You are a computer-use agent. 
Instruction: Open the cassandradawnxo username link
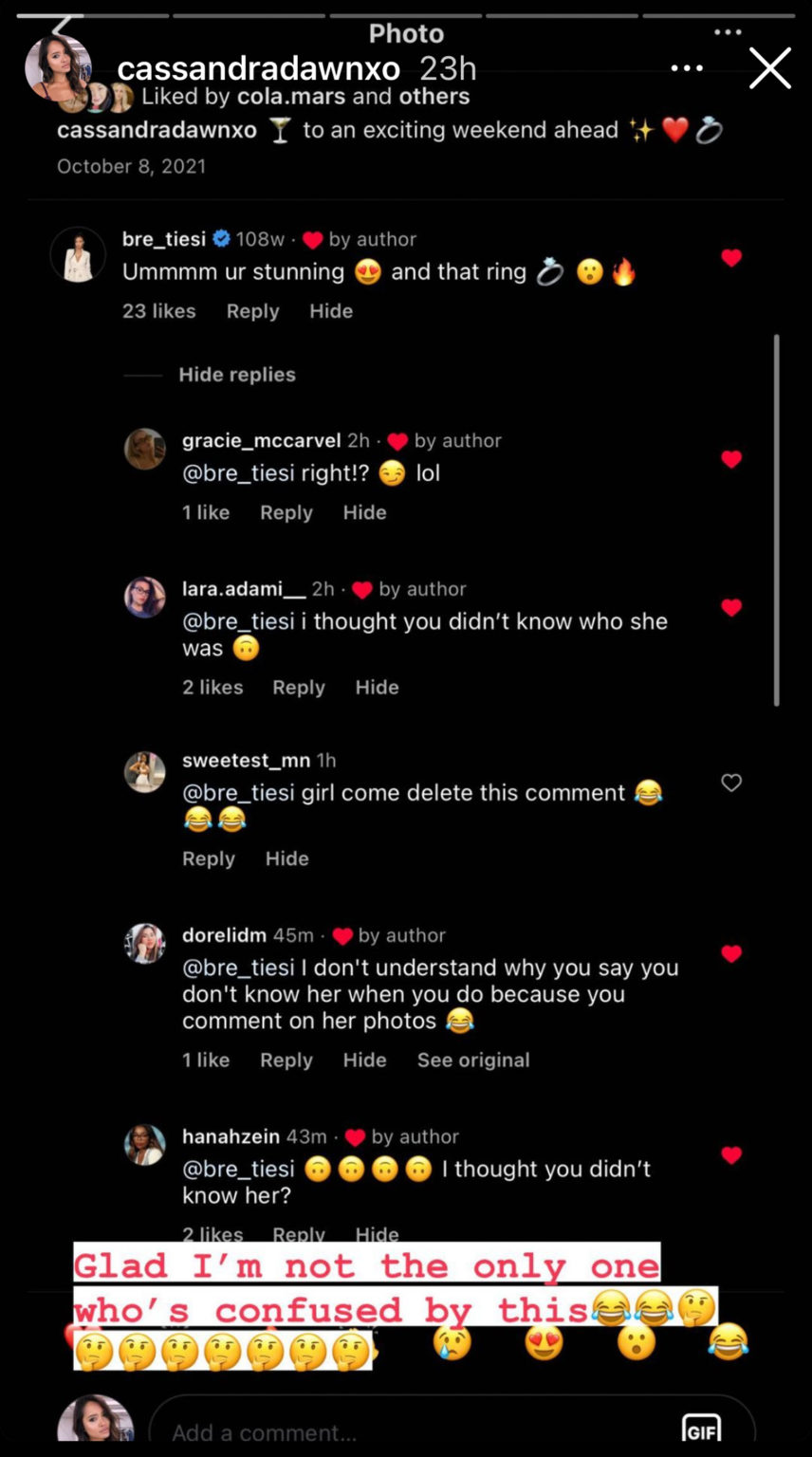[x=257, y=68]
